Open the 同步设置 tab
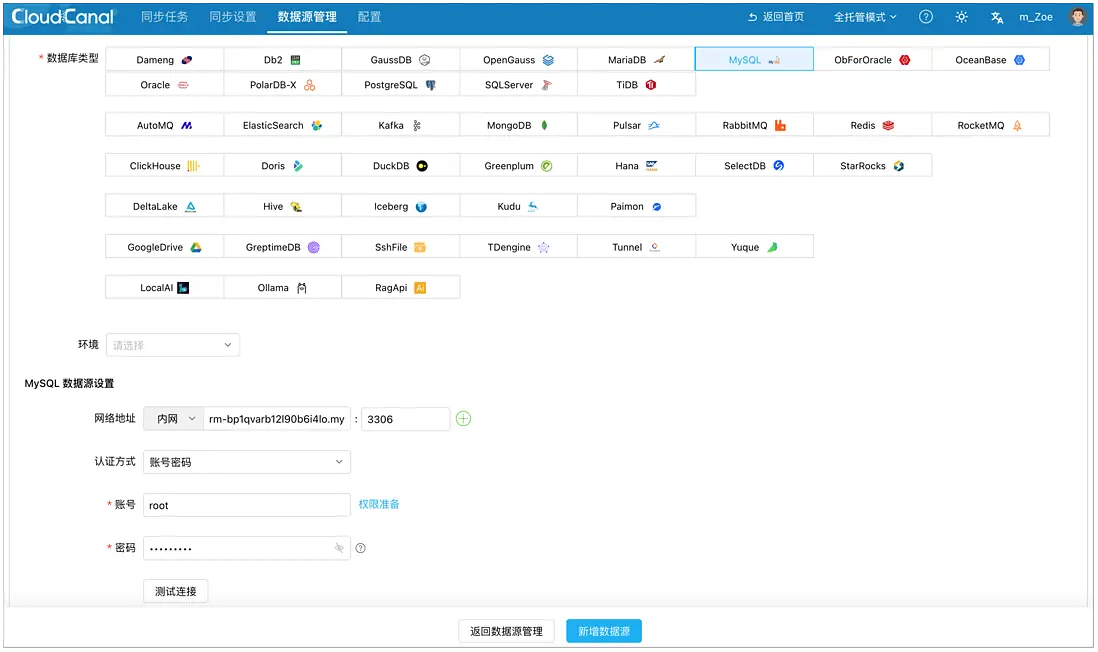 [x=233, y=17]
